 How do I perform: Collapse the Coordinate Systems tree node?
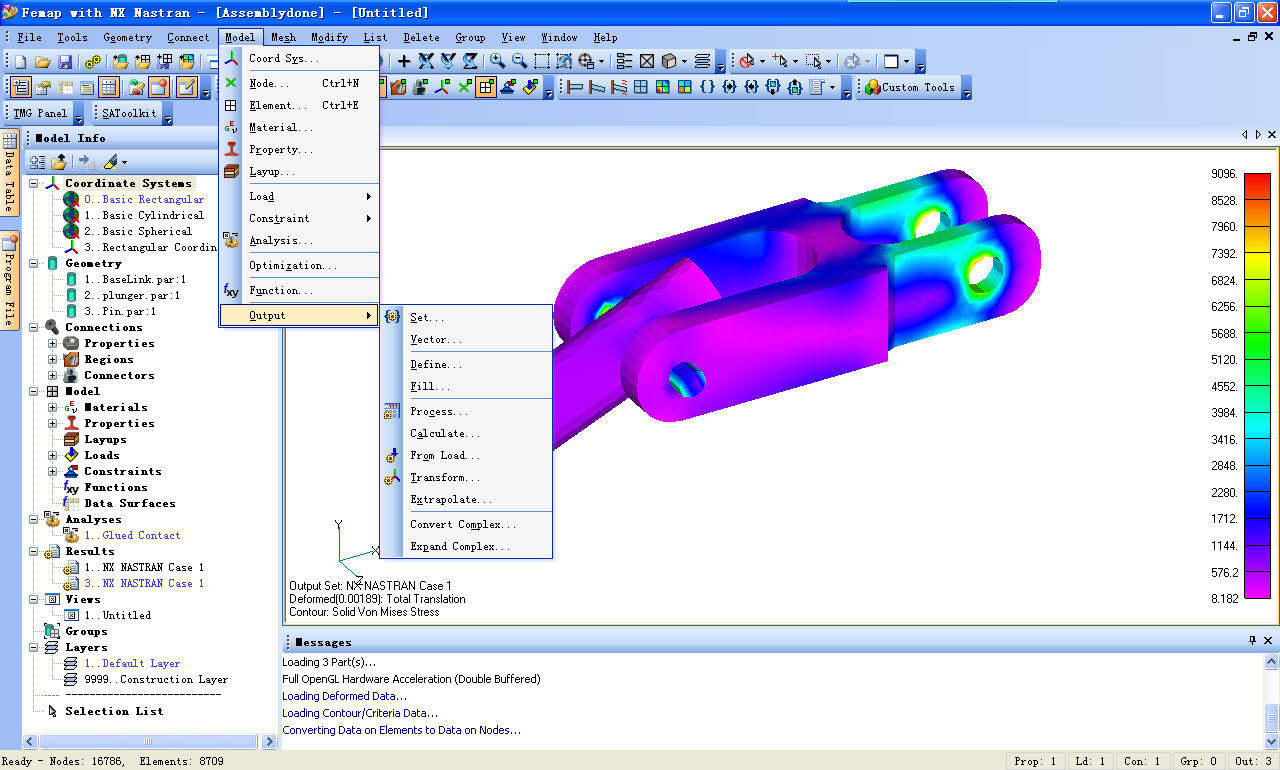click(34, 183)
